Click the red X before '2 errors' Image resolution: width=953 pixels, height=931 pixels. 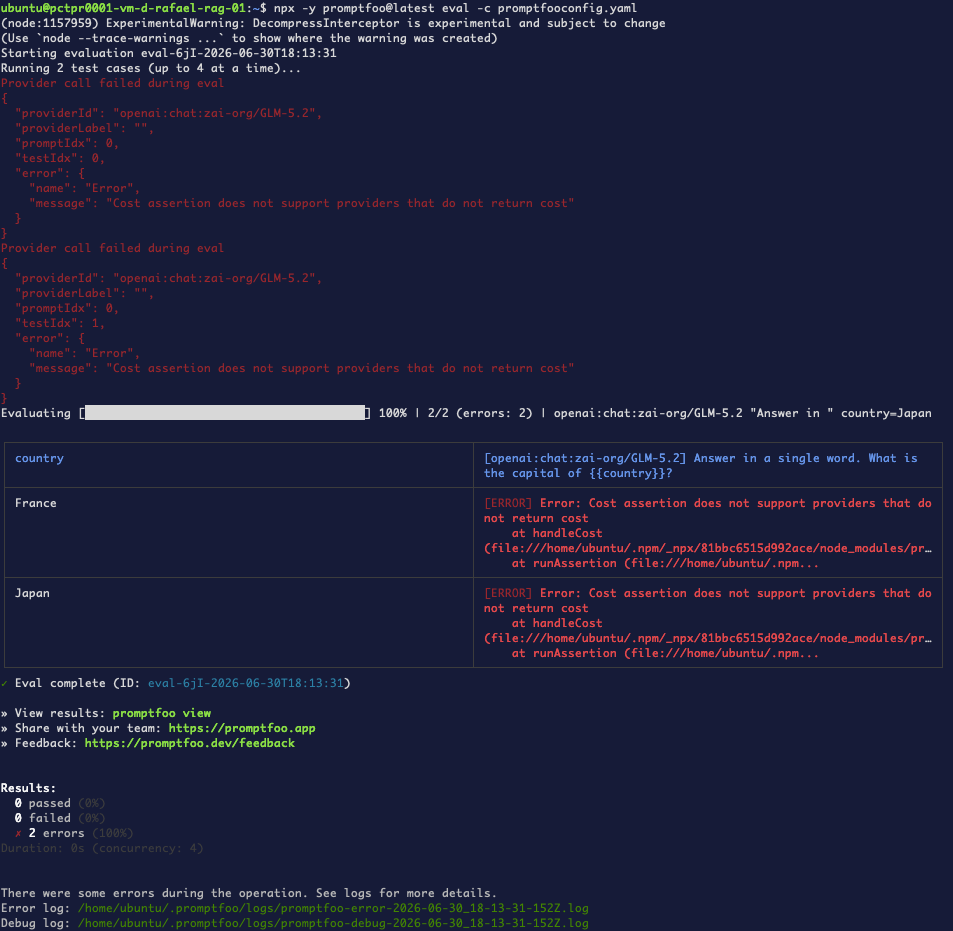click(18, 833)
